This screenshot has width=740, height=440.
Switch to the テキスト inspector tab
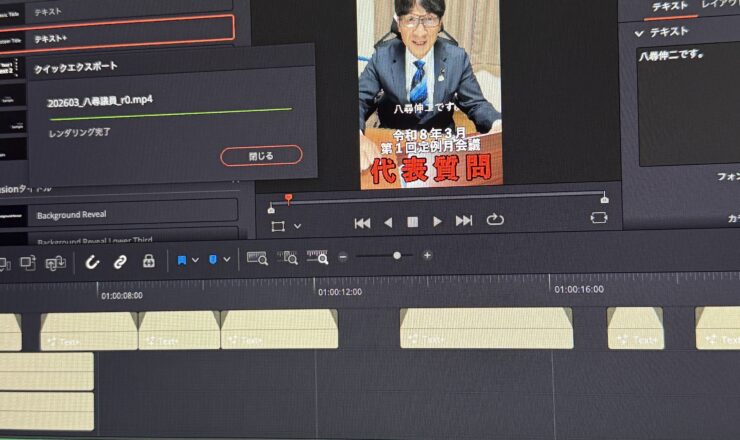click(x=669, y=7)
